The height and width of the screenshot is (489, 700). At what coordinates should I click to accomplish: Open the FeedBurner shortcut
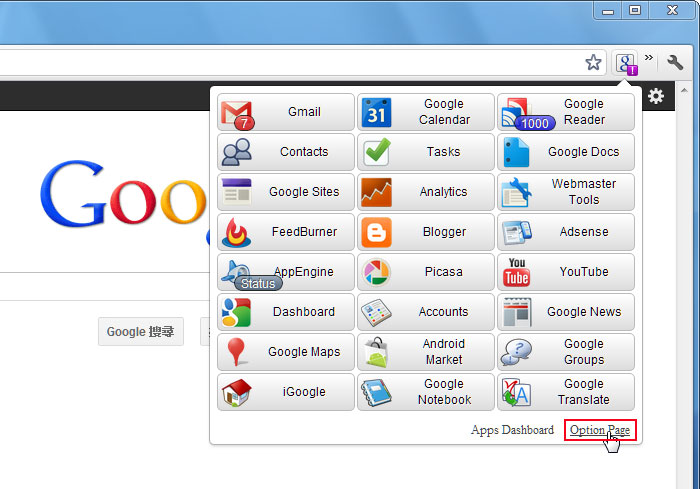(286, 232)
